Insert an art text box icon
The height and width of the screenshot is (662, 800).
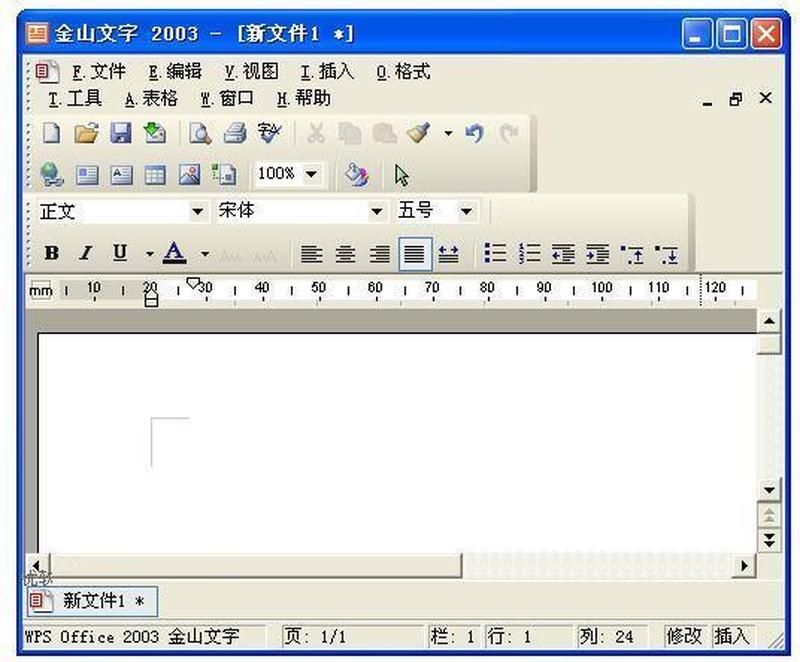[x=121, y=175]
